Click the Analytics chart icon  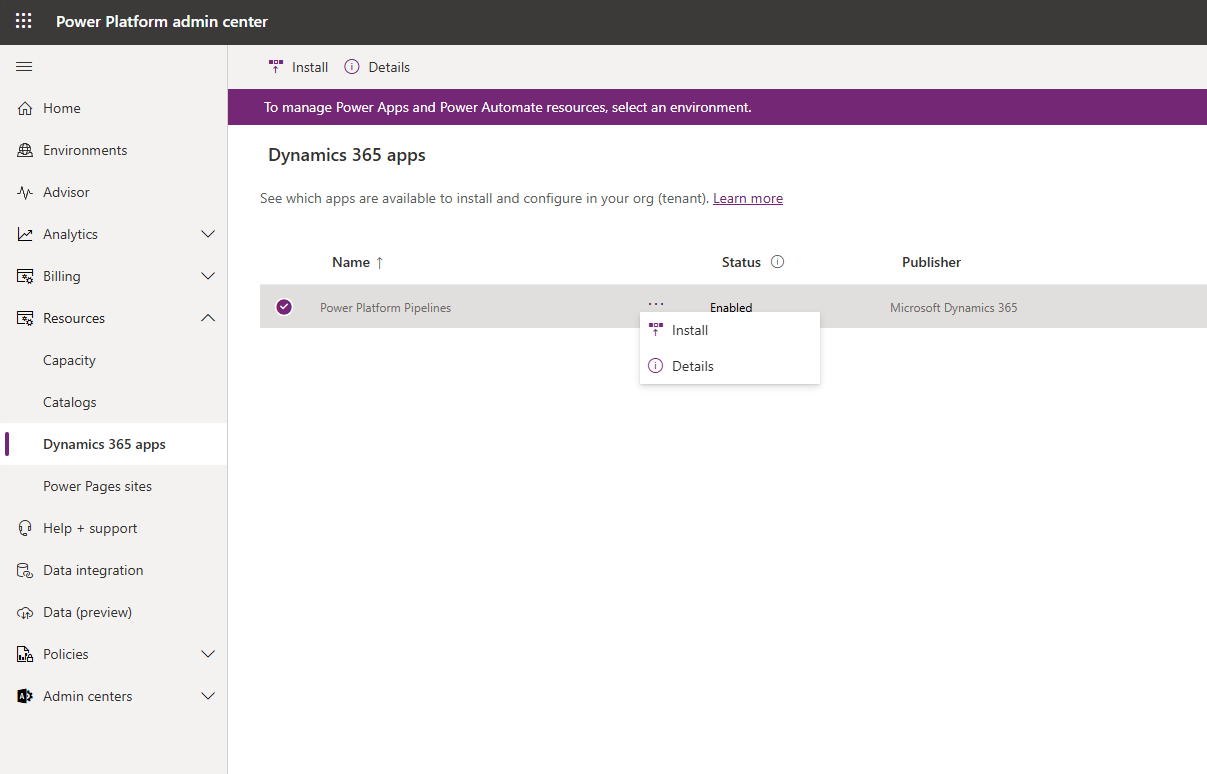(x=25, y=234)
